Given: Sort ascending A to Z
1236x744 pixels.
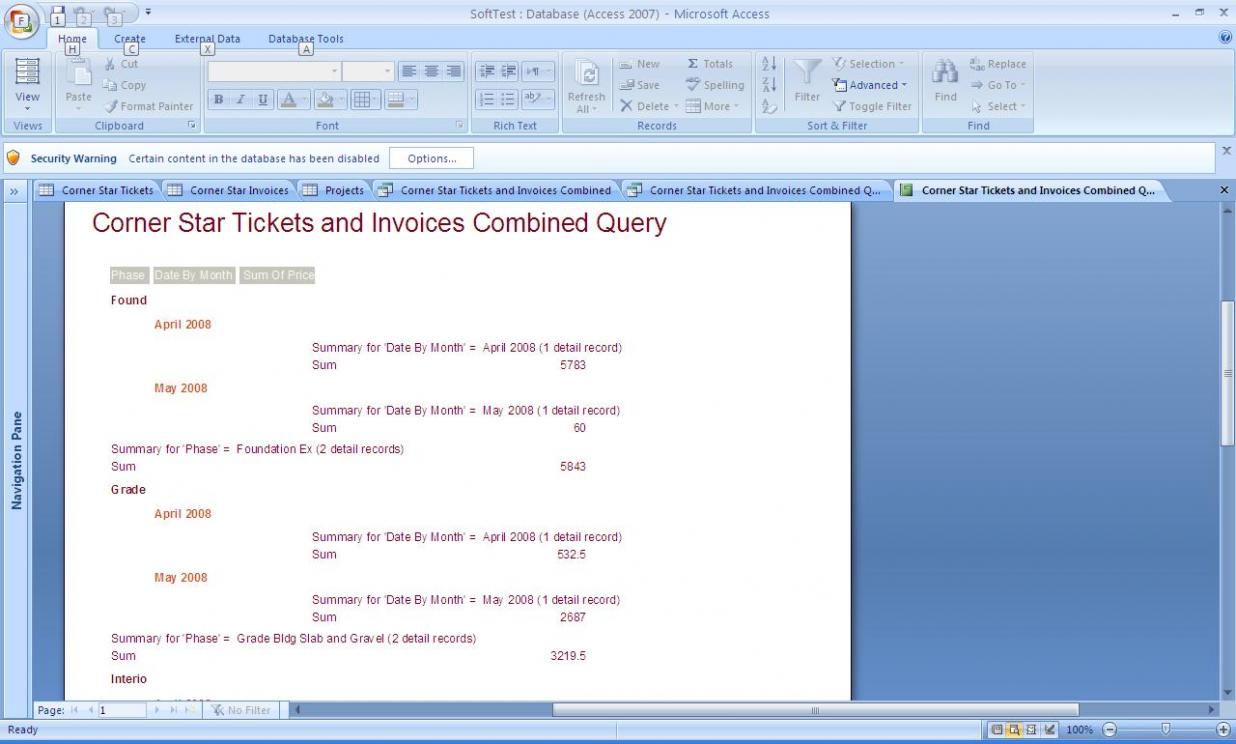Looking at the screenshot, I should tap(769, 64).
